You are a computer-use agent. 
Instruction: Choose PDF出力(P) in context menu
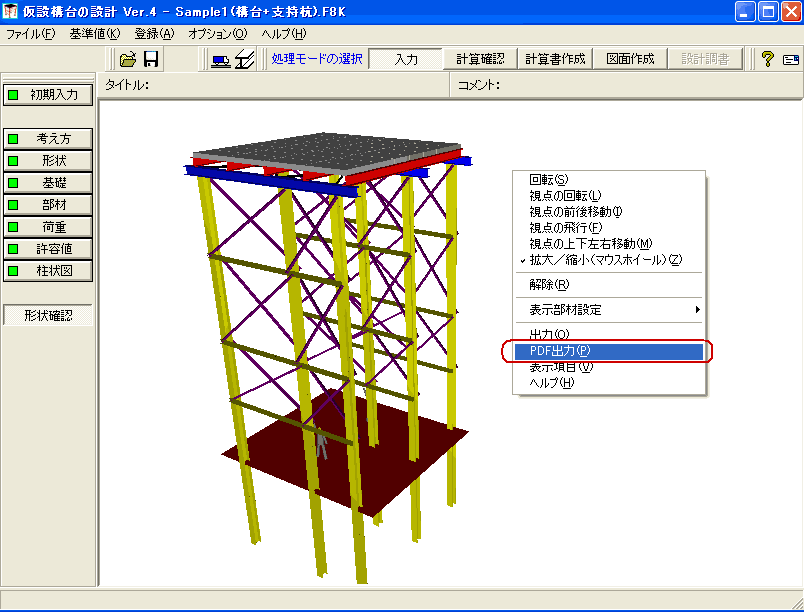609,351
